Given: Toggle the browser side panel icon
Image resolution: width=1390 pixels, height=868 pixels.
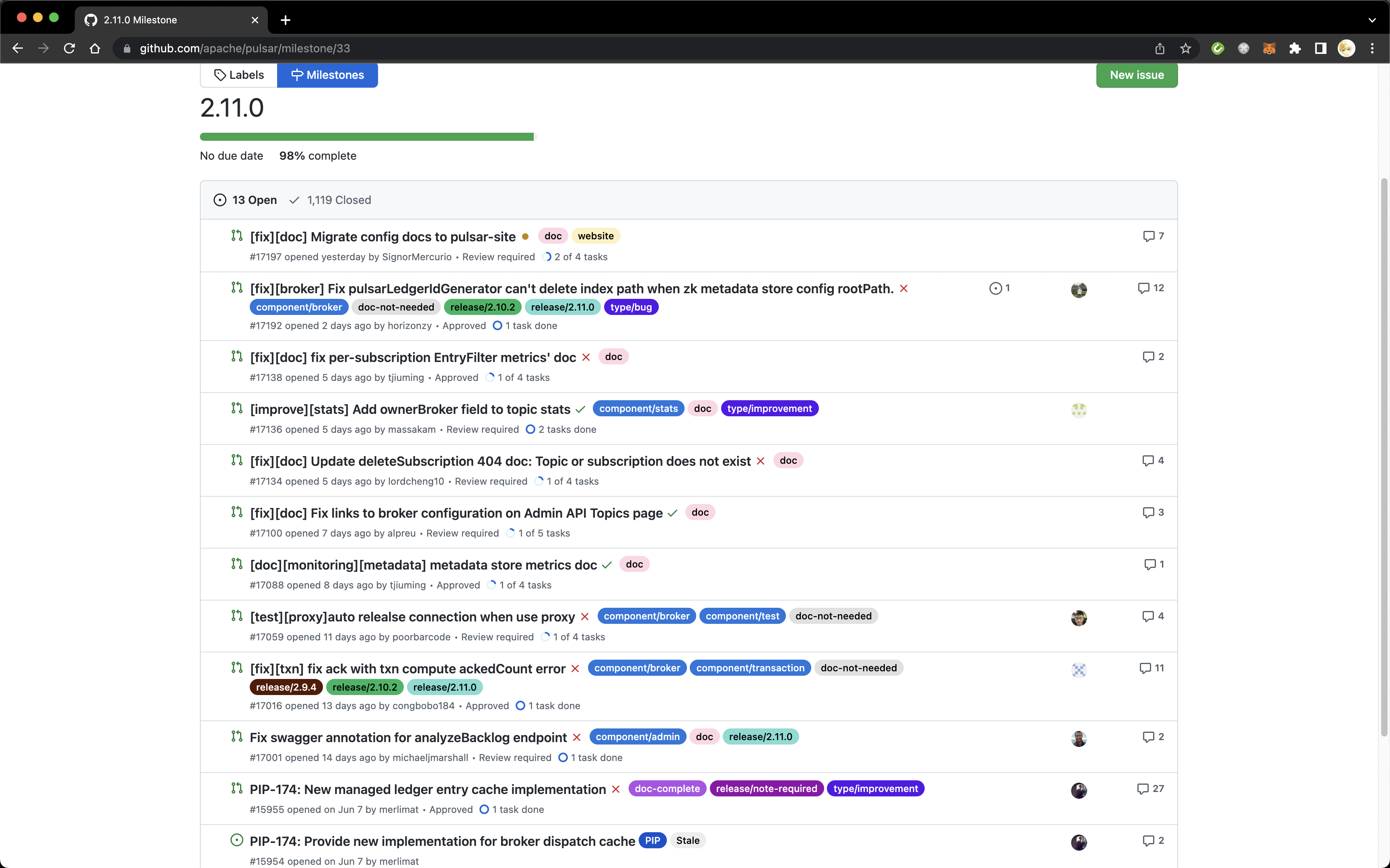Looking at the screenshot, I should 1320,48.
